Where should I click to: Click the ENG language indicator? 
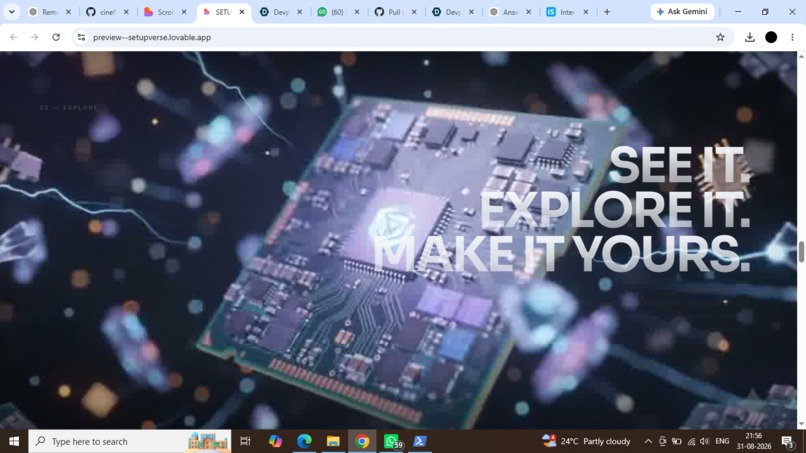[722, 441]
